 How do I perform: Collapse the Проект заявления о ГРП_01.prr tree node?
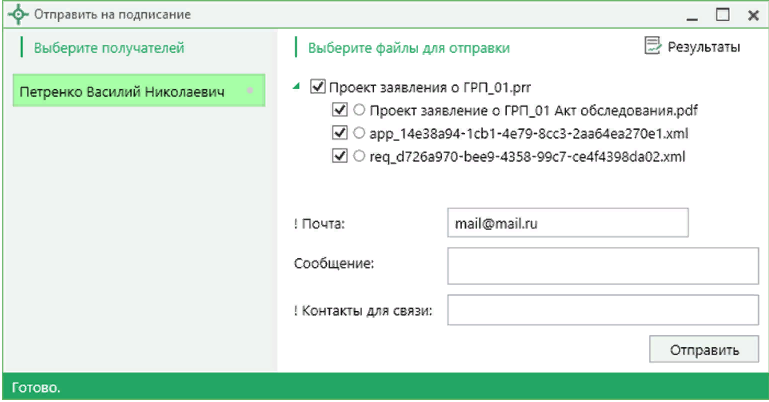click(297, 87)
